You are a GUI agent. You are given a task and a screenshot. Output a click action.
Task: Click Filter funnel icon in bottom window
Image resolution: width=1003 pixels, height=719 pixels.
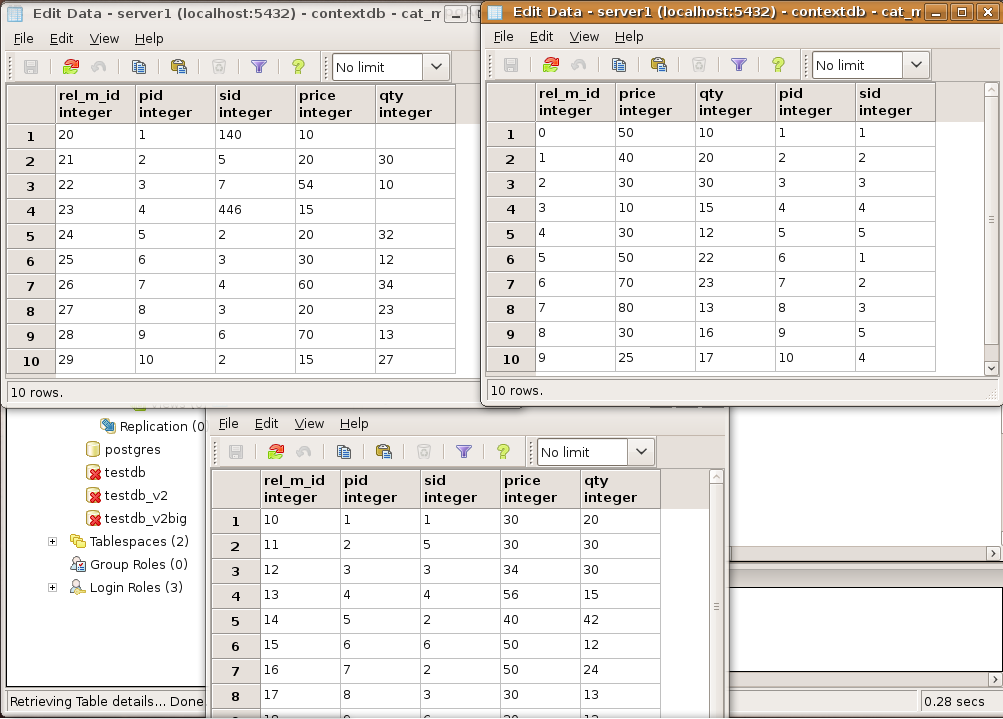point(464,452)
